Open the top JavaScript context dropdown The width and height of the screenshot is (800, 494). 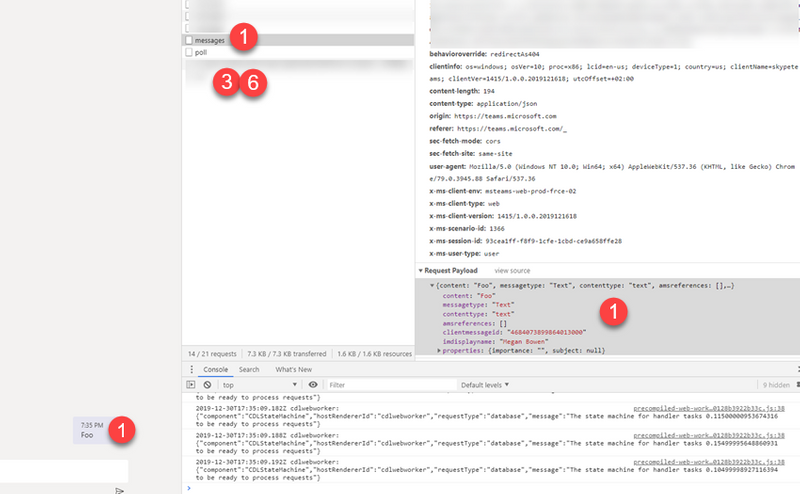(260, 384)
